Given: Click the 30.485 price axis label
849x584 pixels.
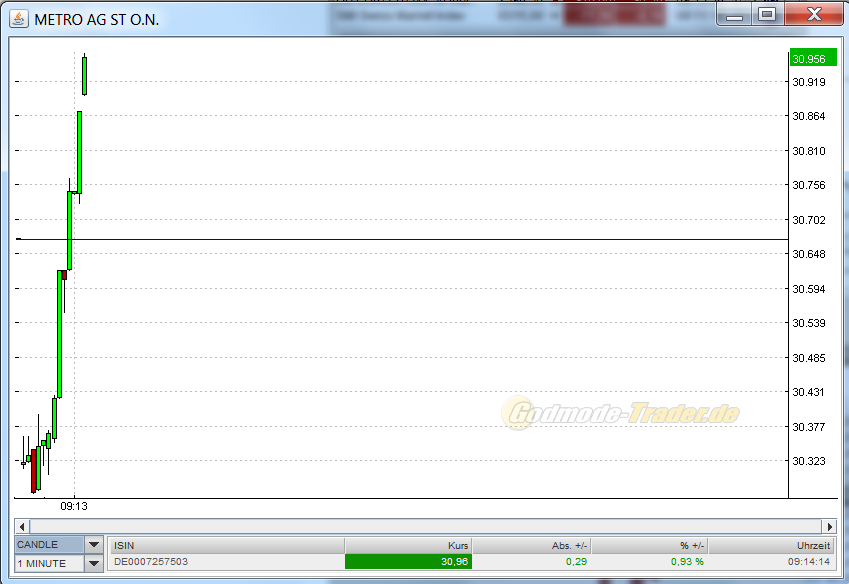Looking at the screenshot, I should (x=809, y=358).
